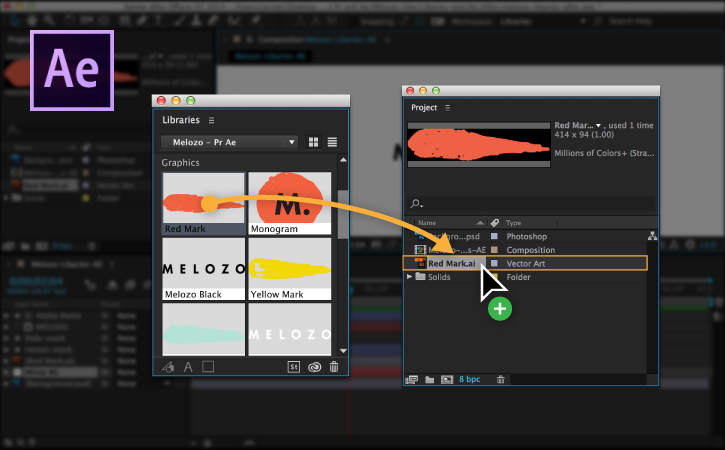
Task: Click the add character style A icon
Action: (x=188, y=367)
